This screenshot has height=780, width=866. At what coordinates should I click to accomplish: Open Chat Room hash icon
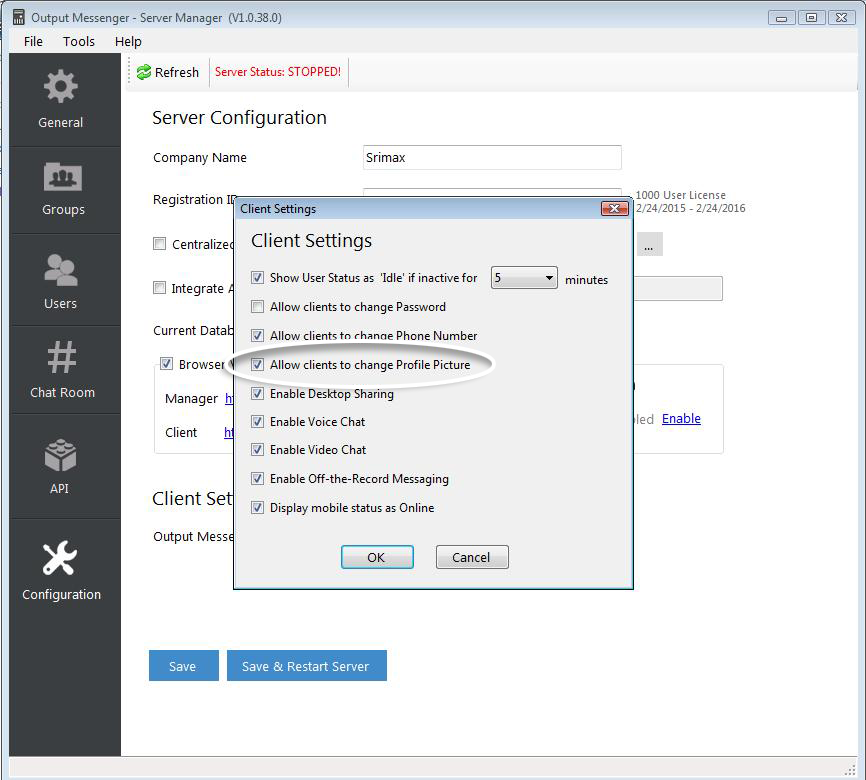point(62,357)
